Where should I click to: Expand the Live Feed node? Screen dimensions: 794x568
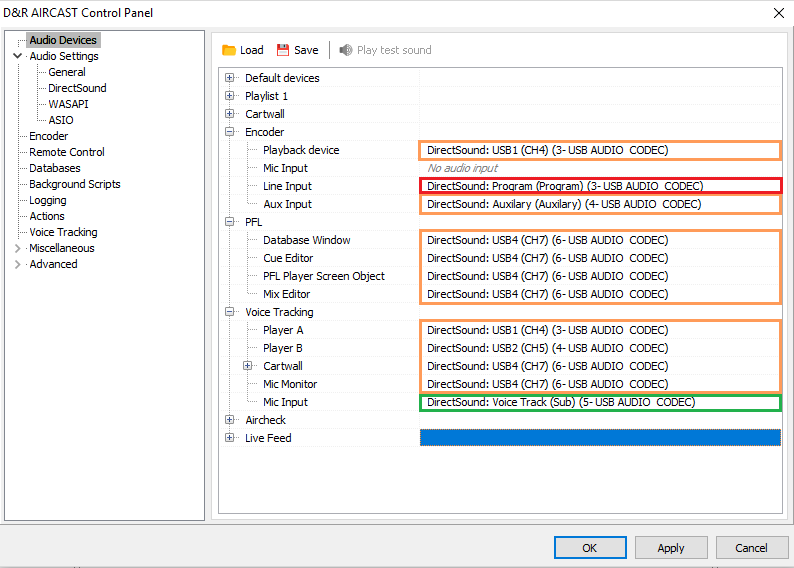pos(230,438)
